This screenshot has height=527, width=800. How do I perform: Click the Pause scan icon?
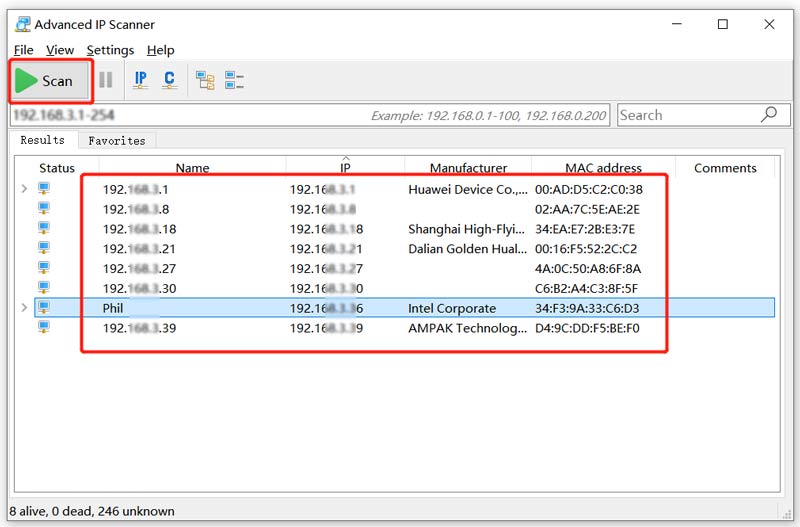[x=106, y=80]
